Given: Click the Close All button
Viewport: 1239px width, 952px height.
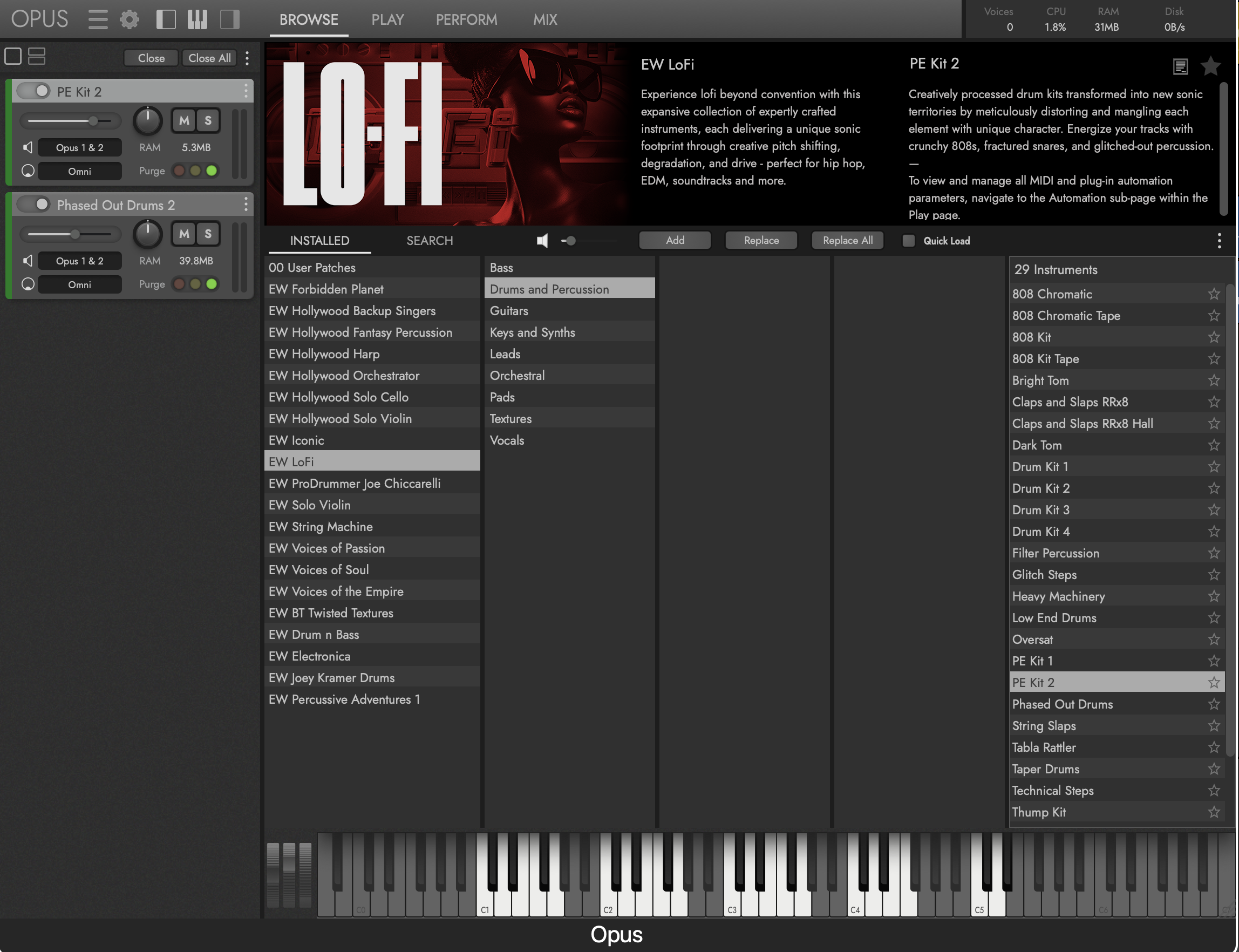Looking at the screenshot, I should [209, 58].
